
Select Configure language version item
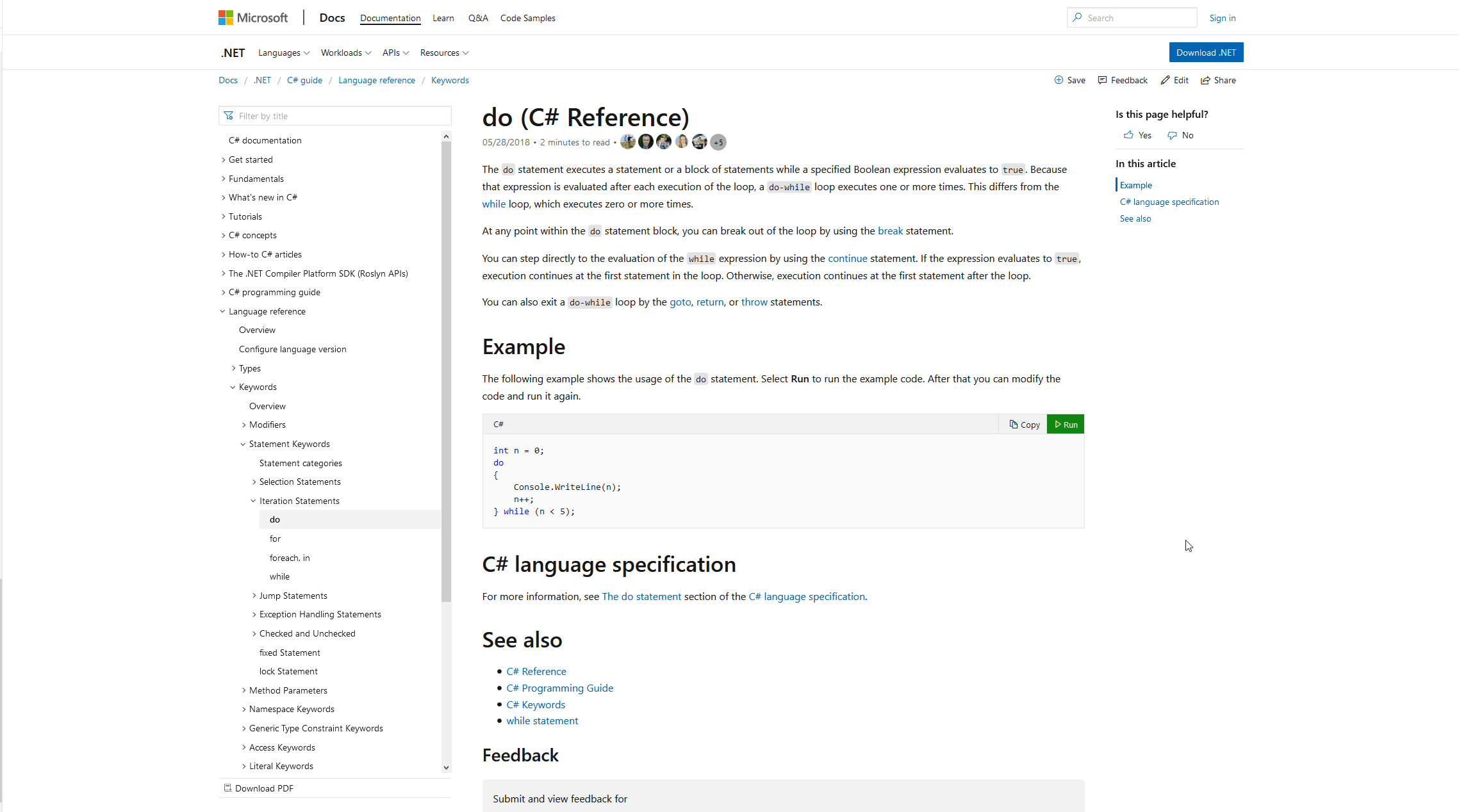(292, 349)
